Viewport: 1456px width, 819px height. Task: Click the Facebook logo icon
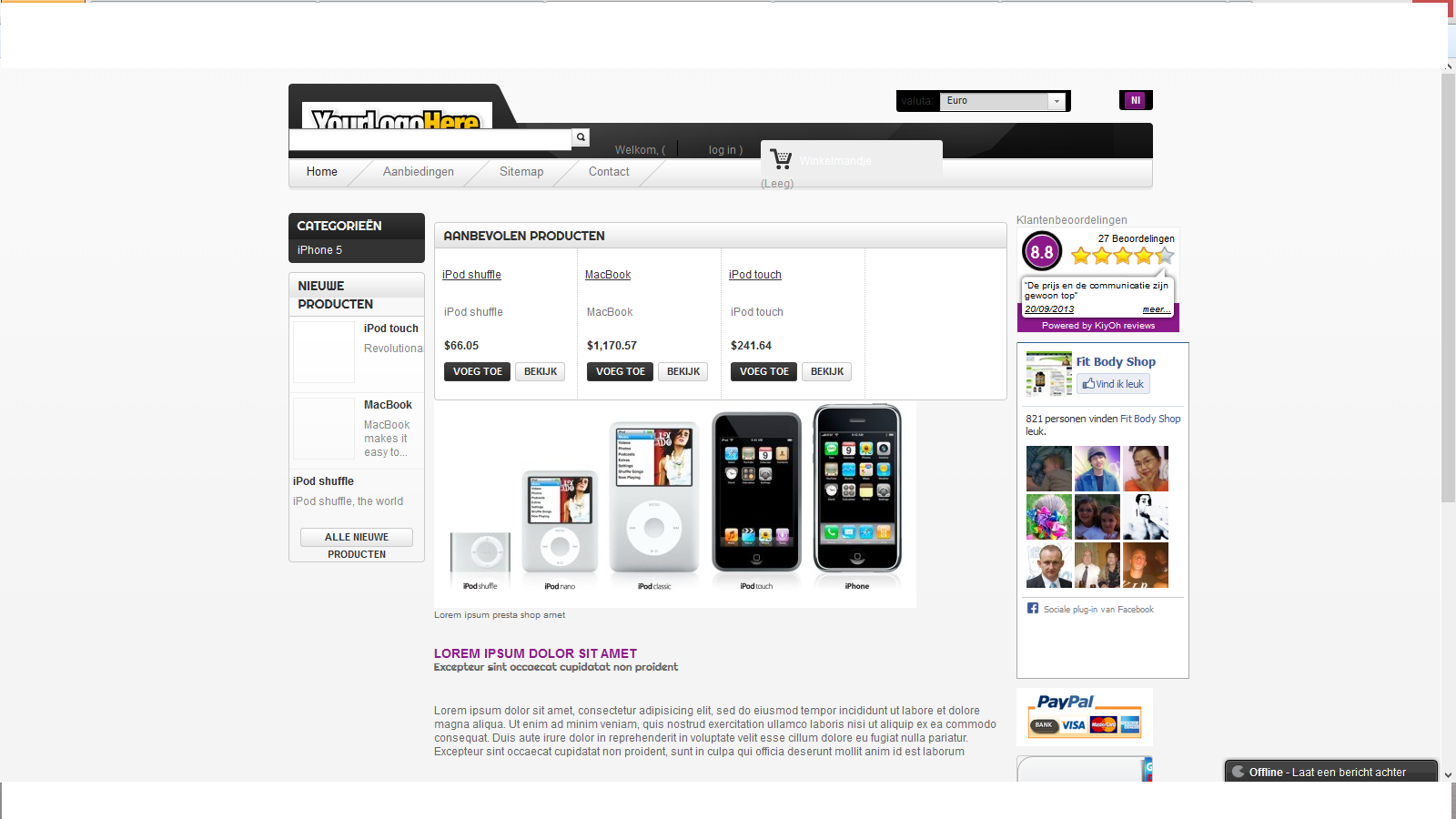point(1033,608)
